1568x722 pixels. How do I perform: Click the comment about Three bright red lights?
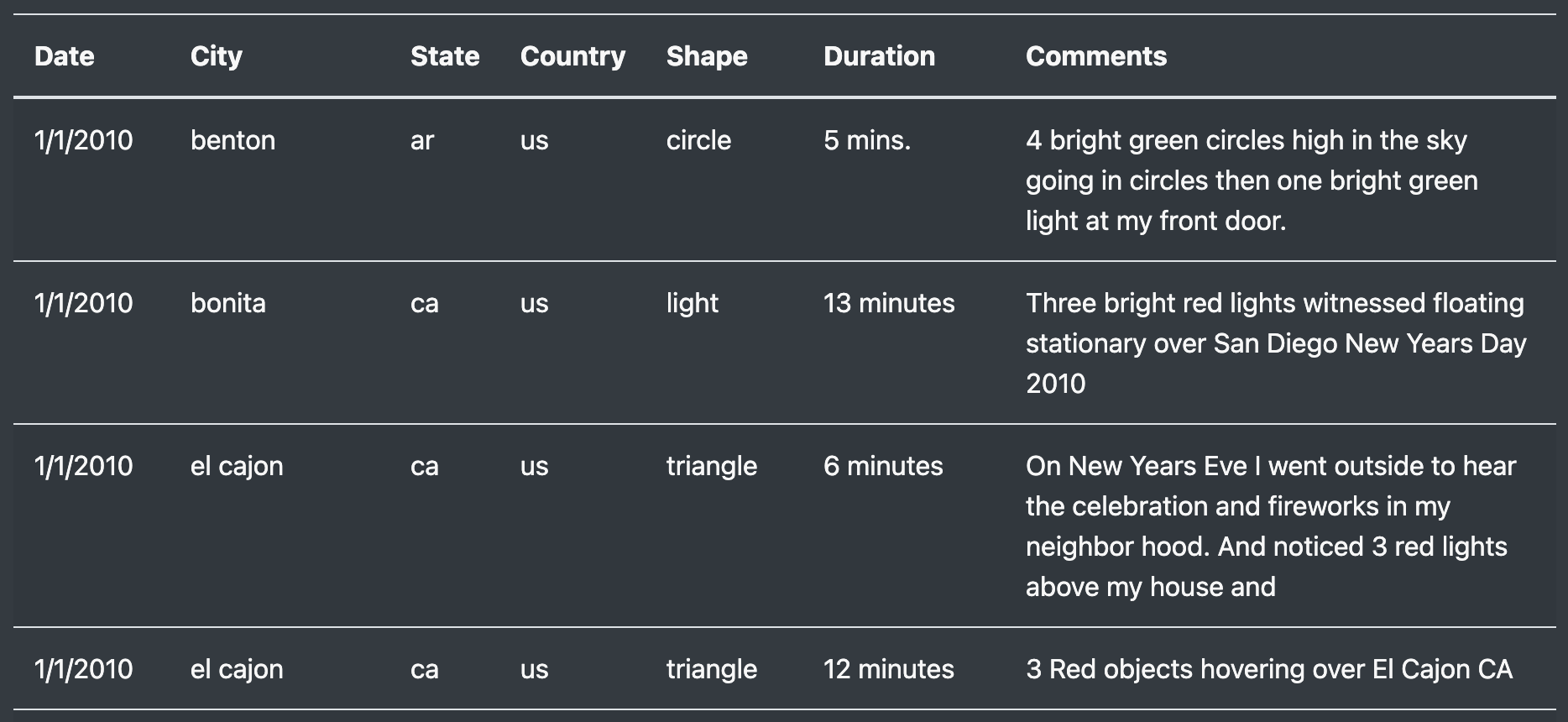pyautogui.click(x=1276, y=343)
